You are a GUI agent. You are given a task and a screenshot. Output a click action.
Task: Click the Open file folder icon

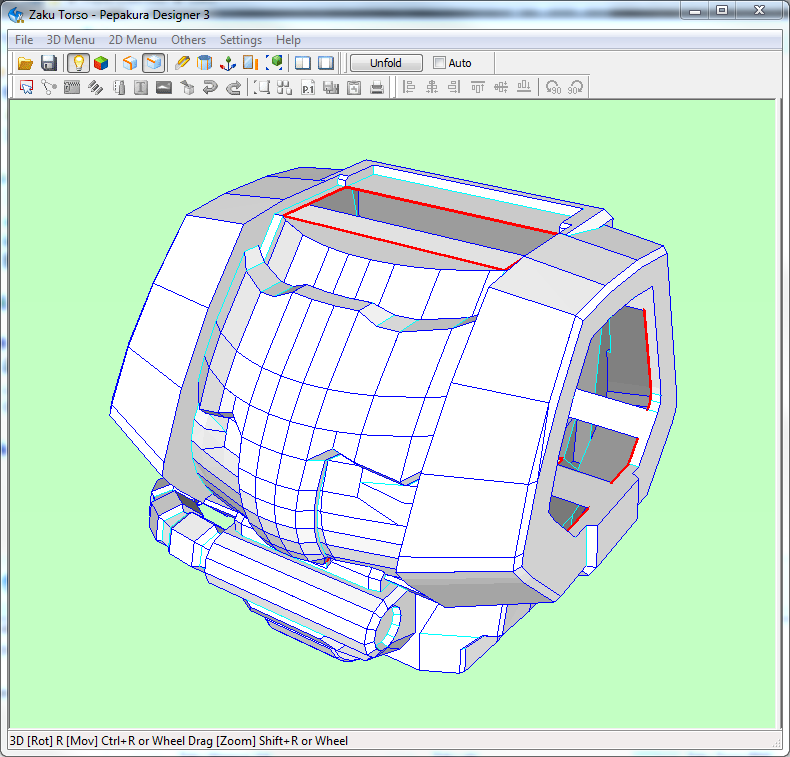coord(26,63)
